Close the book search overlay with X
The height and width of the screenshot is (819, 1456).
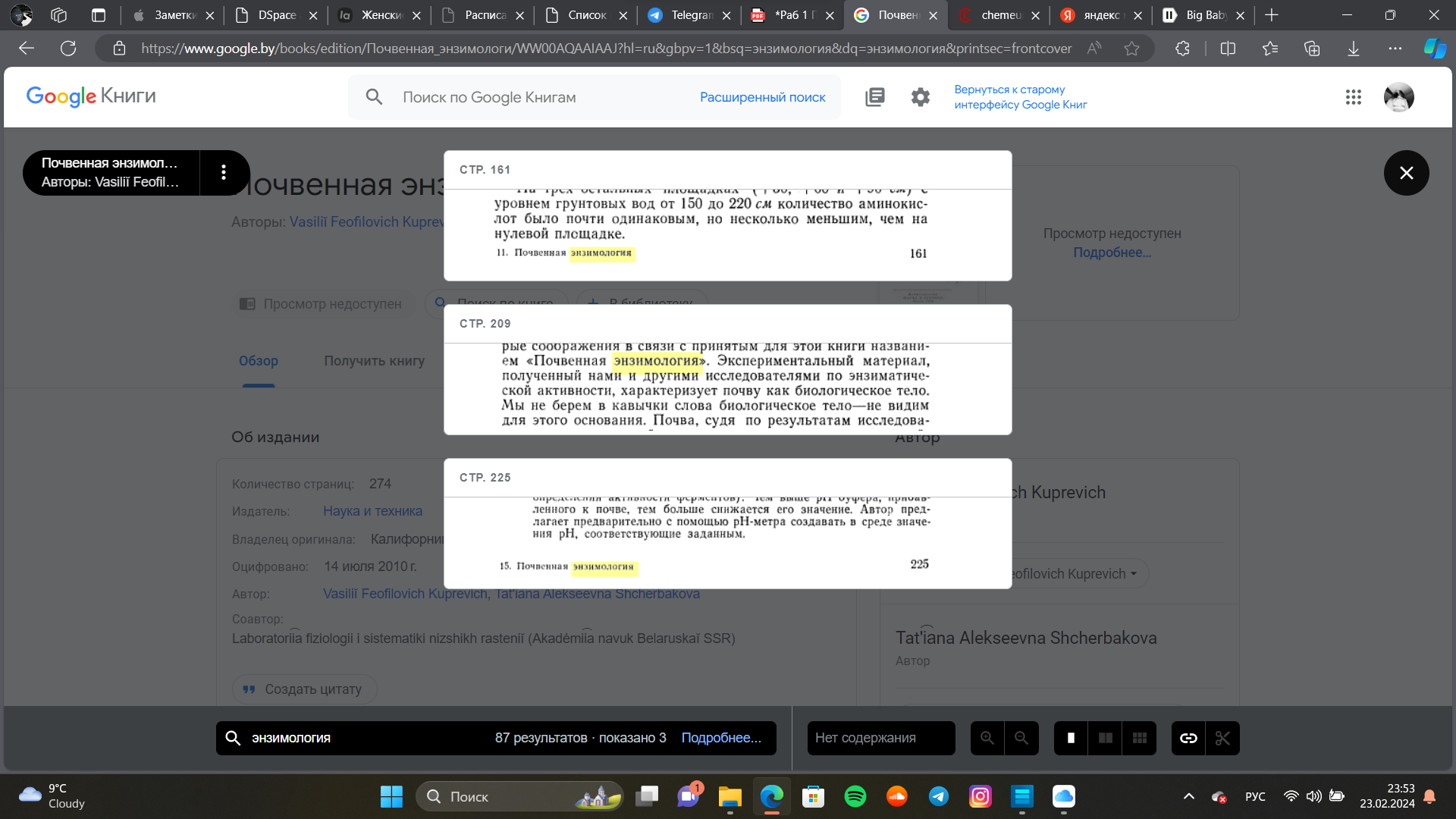point(1406,173)
